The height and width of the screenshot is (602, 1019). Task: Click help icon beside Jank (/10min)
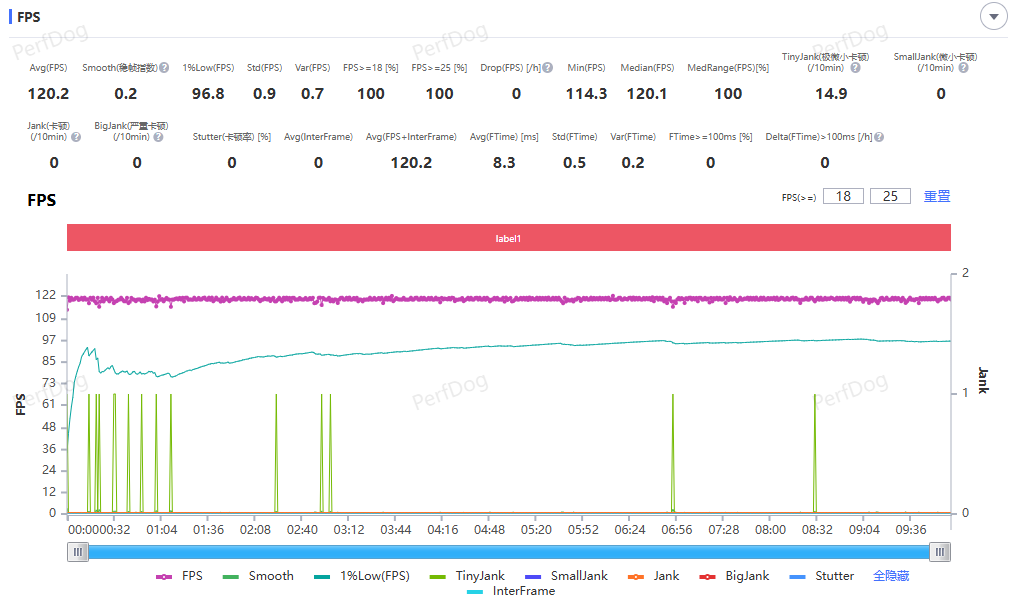[76, 137]
